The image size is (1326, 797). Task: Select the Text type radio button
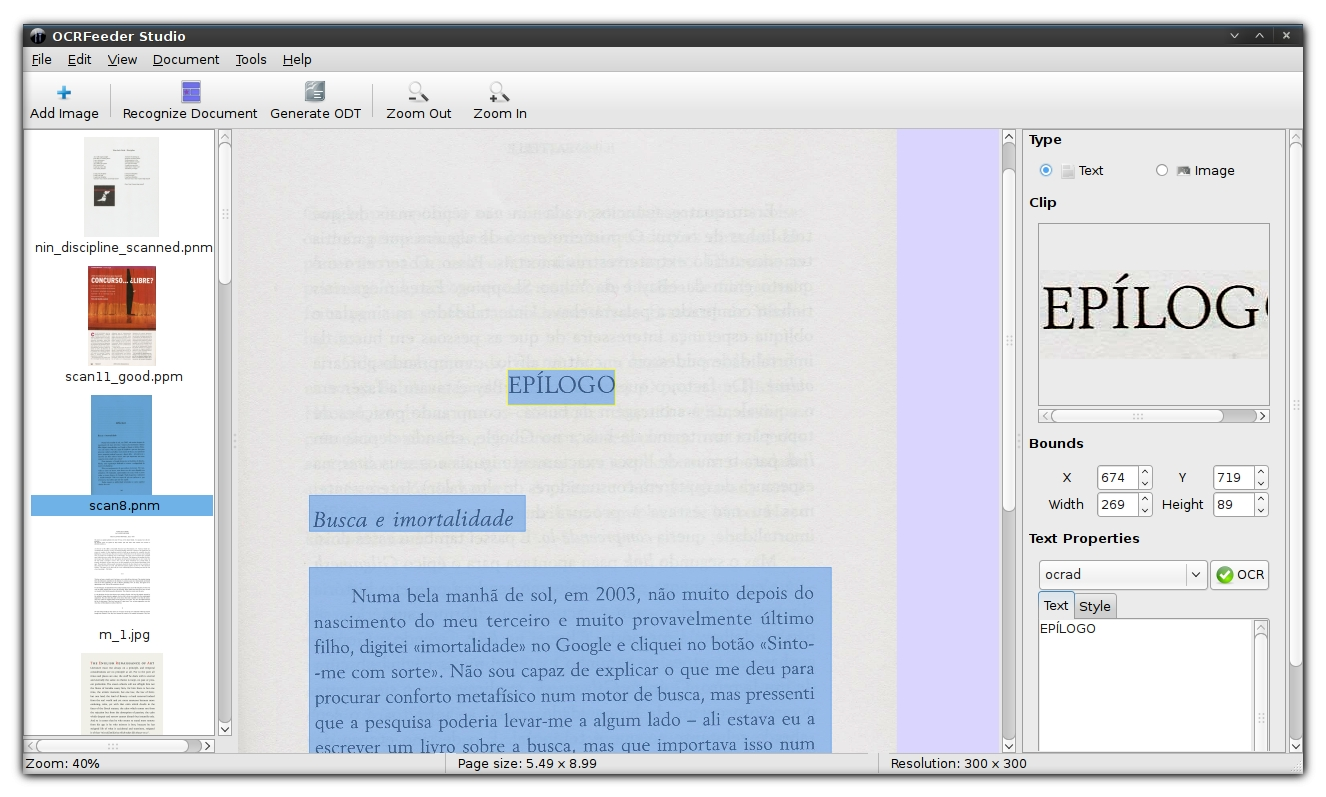pyautogui.click(x=1046, y=170)
